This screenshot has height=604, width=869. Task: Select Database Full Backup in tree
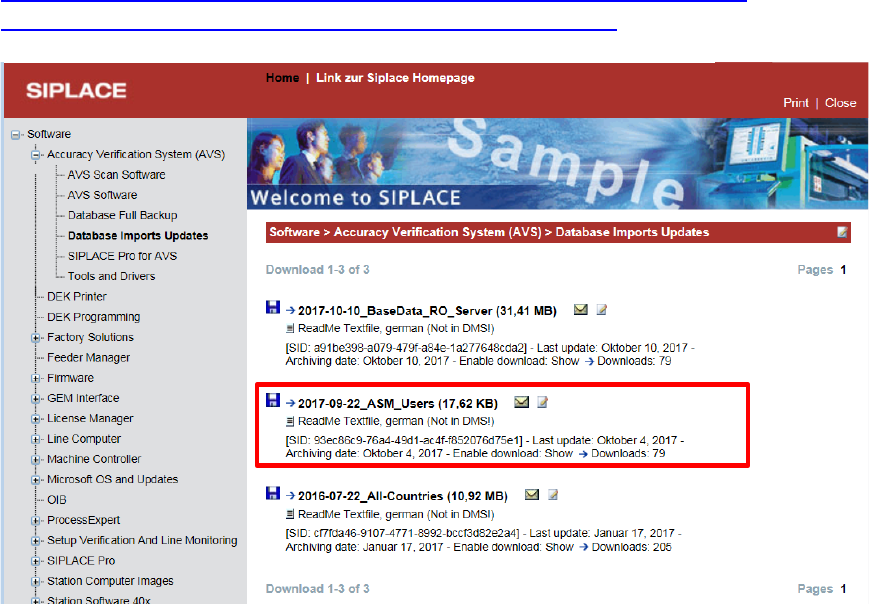(122, 215)
